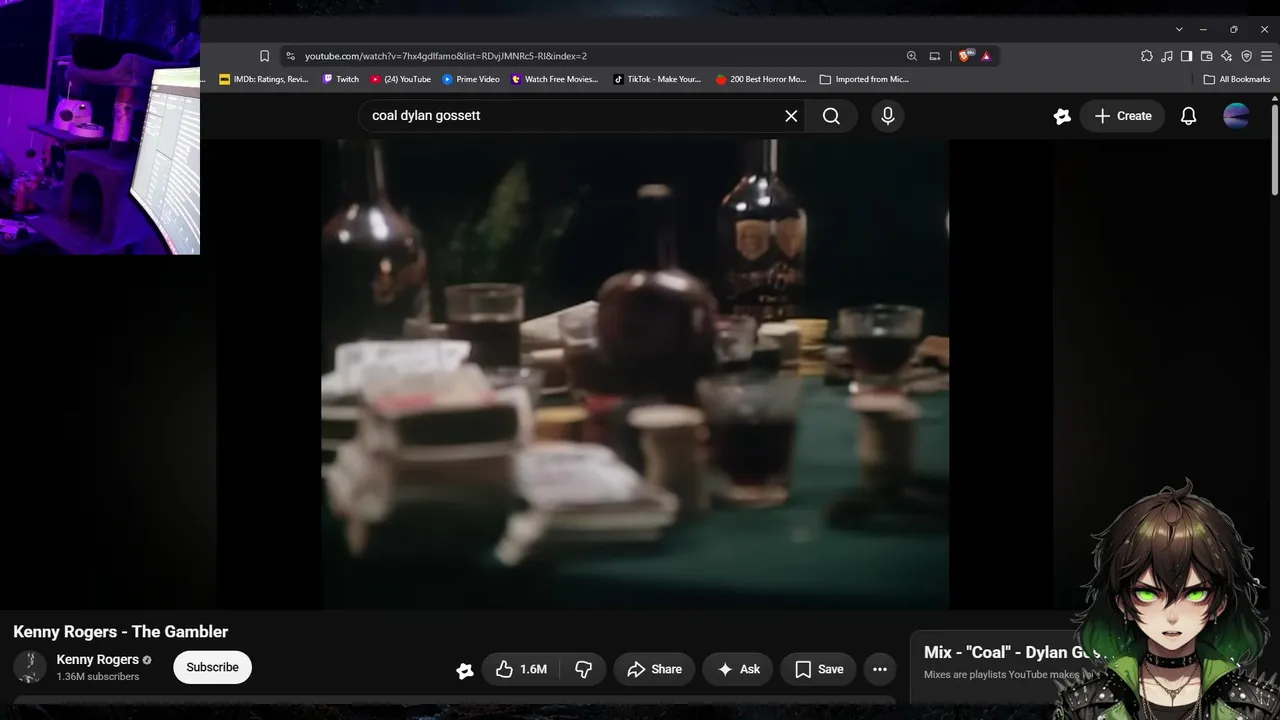The image size is (1280, 720).
Task: Click the video player to pause playback
Action: (635, 374)
